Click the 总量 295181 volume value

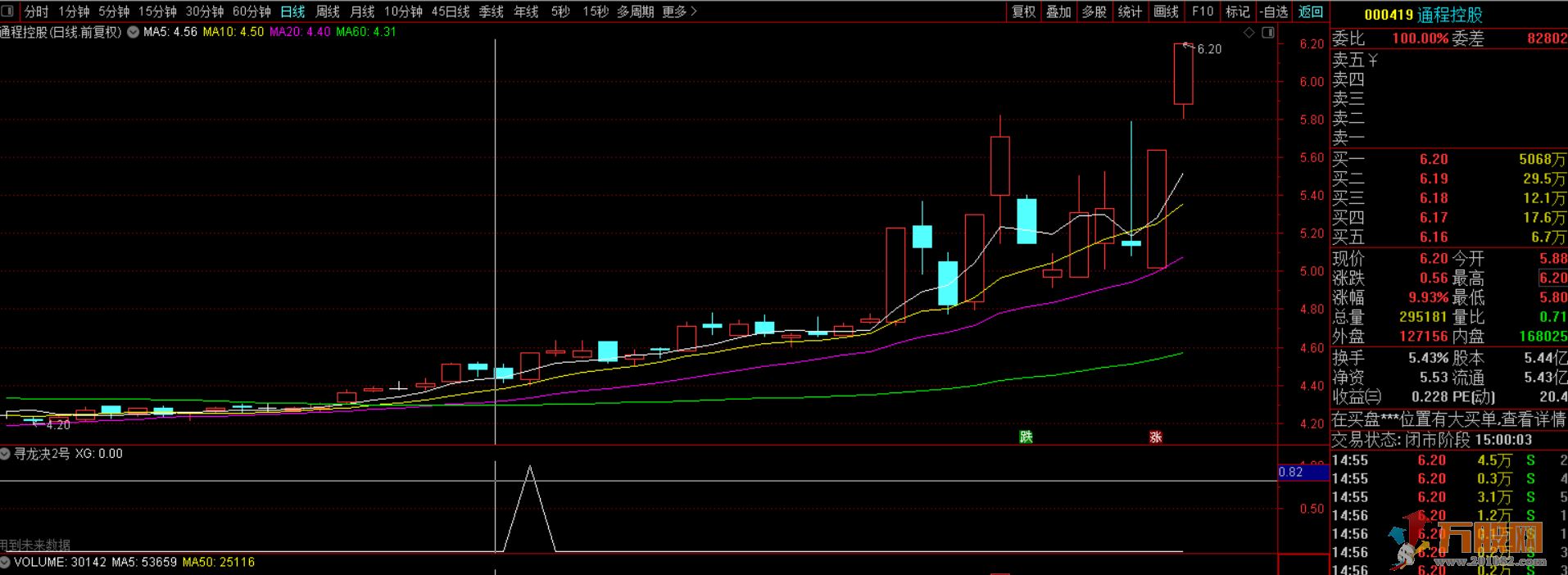pyautogui.click(x=1423, y=317)
